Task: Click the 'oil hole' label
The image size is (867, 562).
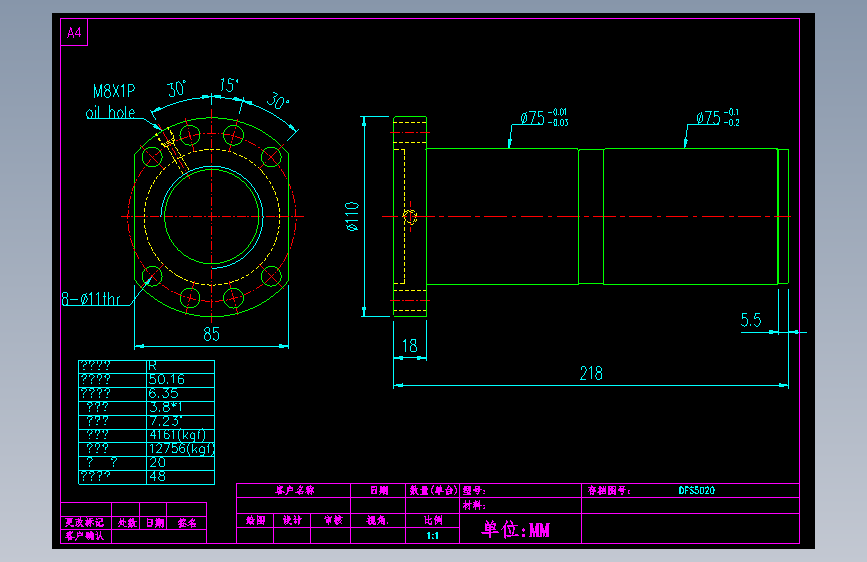Action: click(x=111, y=112)
